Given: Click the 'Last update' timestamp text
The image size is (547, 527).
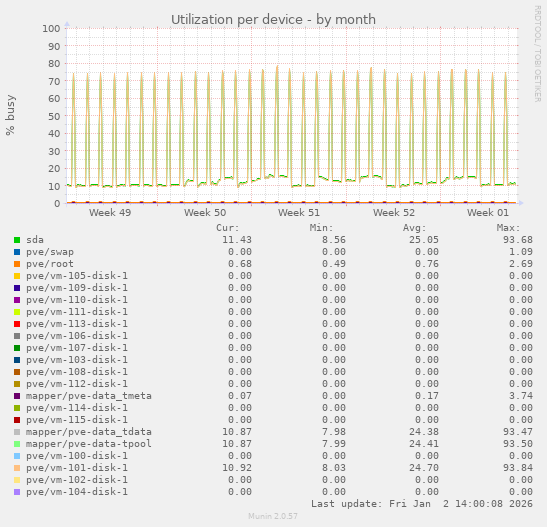Looking at the screenshot, I should coord(422,504).
